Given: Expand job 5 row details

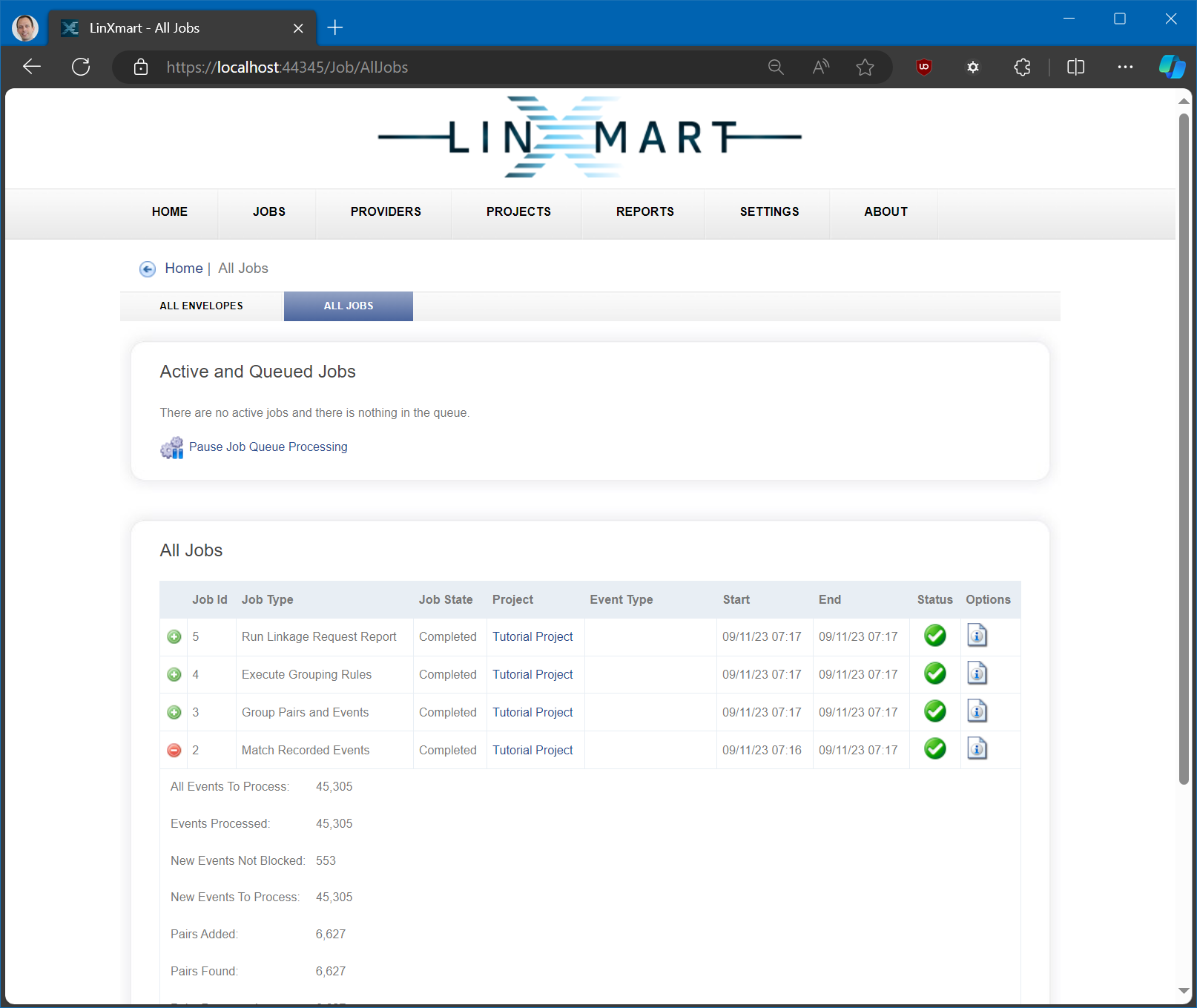Looking at the screenshot, I should point(174,637).
